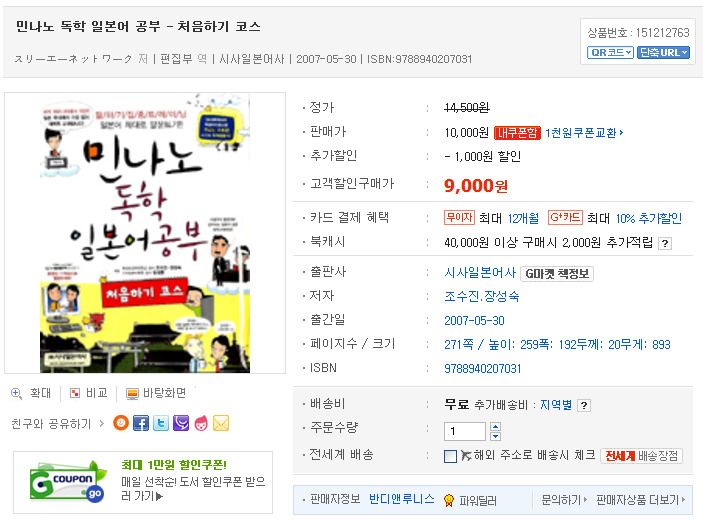Share via Facebook icon
This screenshot has width=703, height=520.
[141, 423]
